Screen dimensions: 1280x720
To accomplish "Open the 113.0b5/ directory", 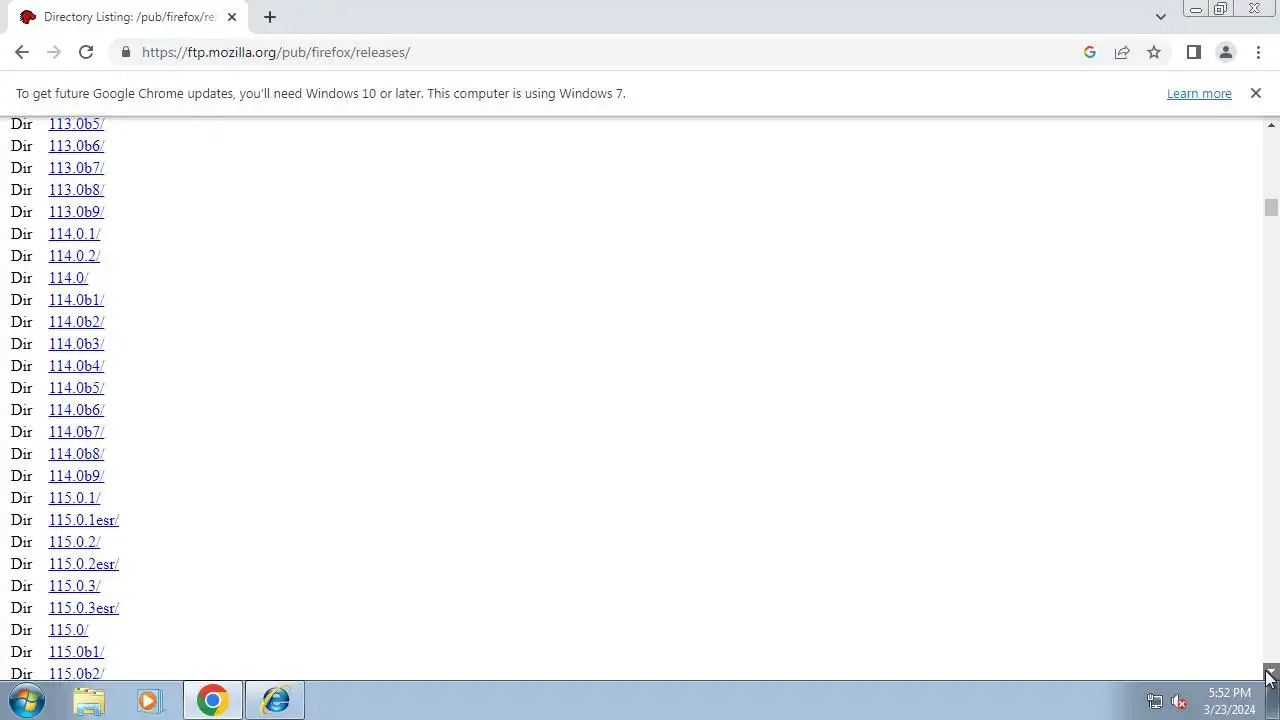I will [76, 124].
